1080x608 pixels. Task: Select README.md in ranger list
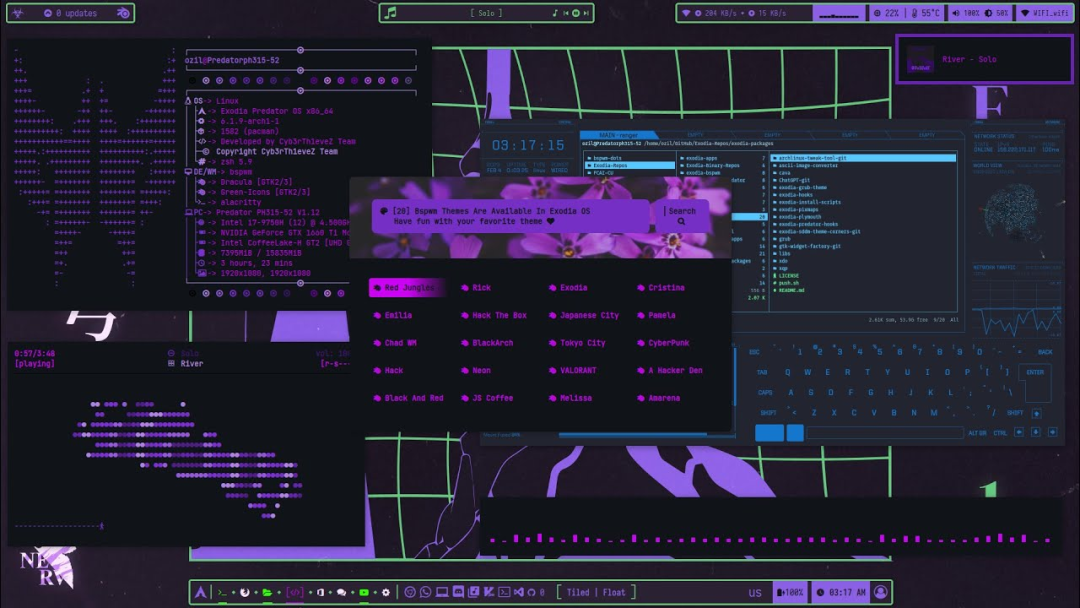pos(791,290)
